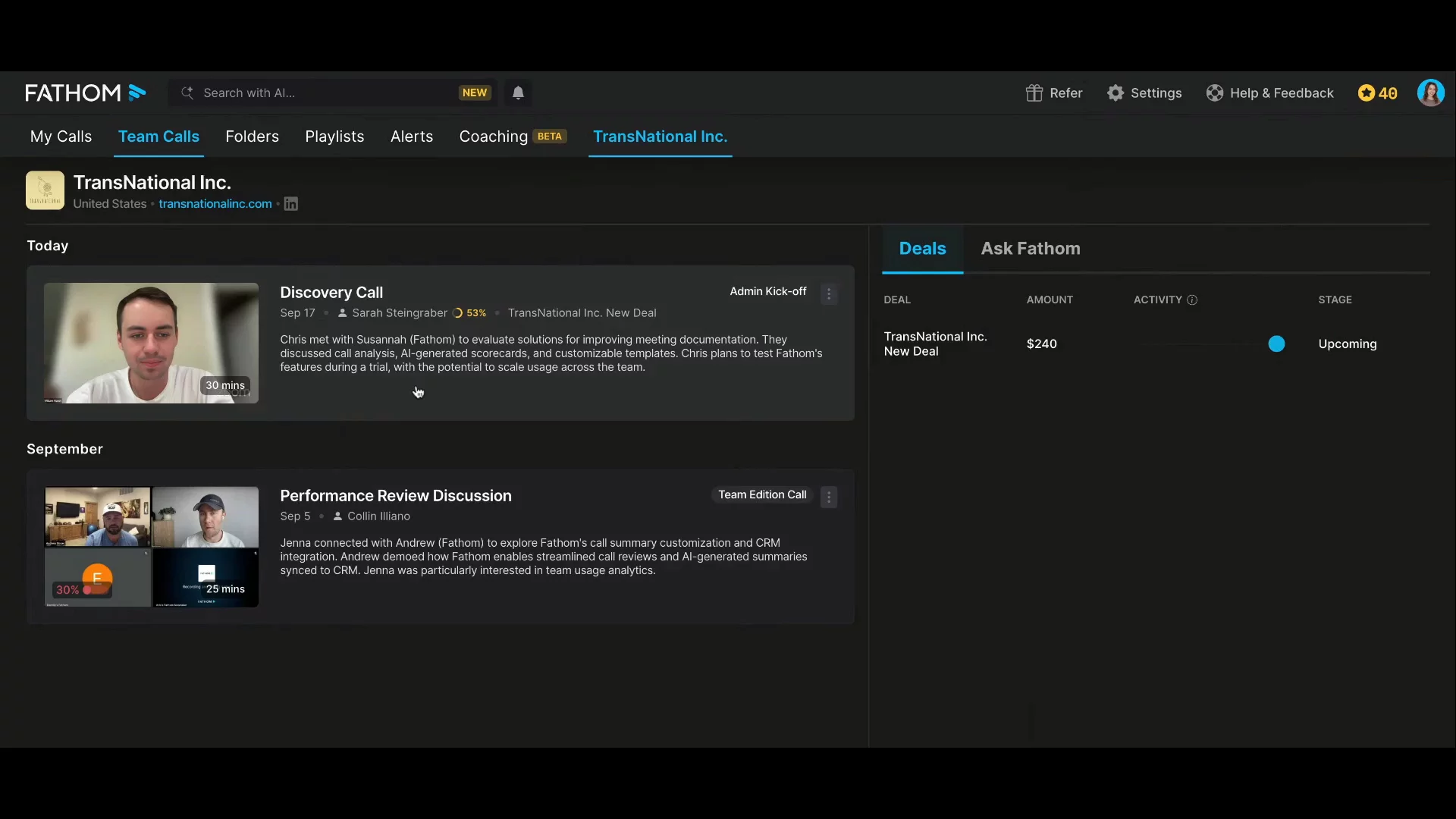This screenshot has width=1456, height=819.
Task: Click the gold star 40 points badge
Action: [1377, 93]
